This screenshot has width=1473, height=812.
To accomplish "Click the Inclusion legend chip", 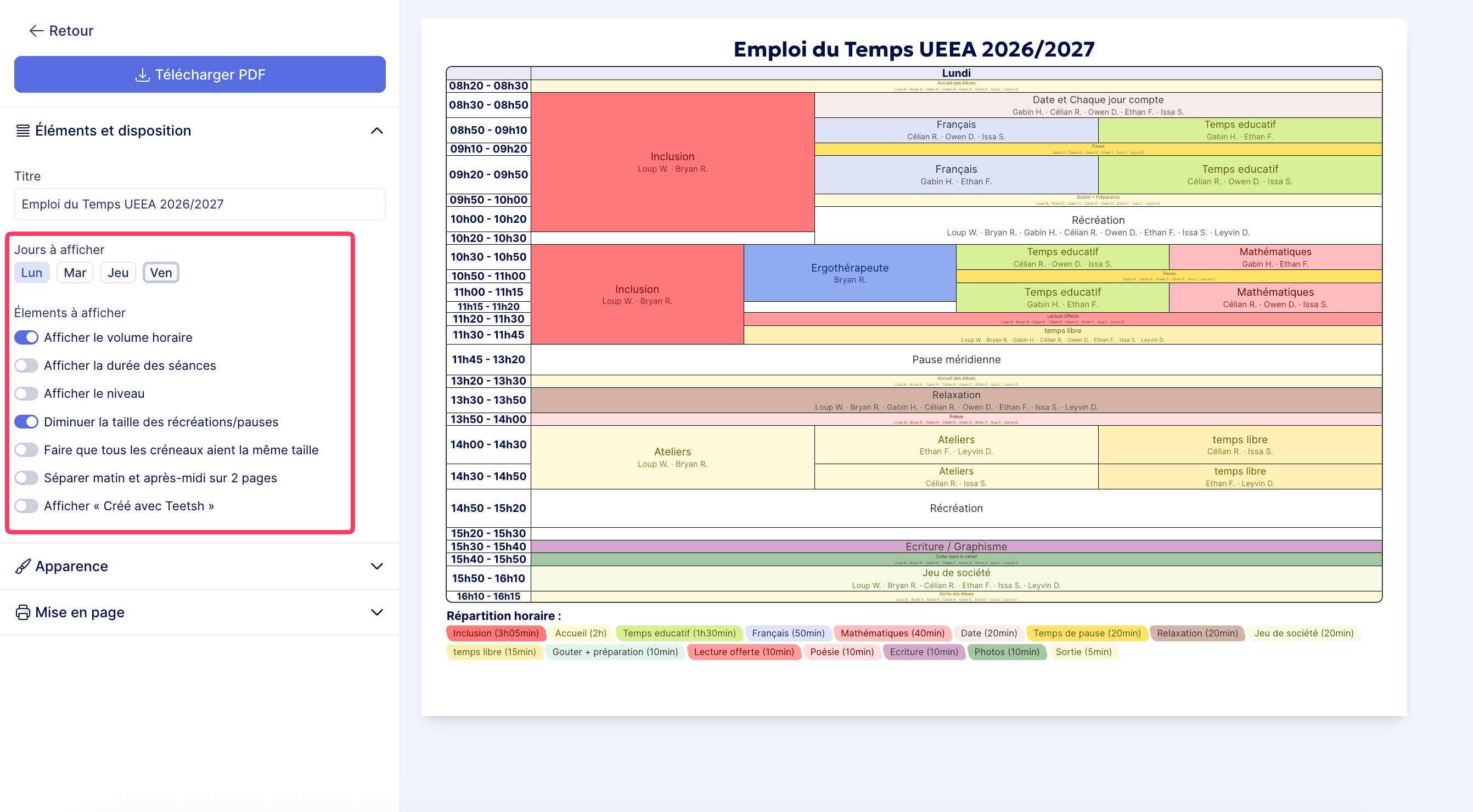I will point(496,633).
